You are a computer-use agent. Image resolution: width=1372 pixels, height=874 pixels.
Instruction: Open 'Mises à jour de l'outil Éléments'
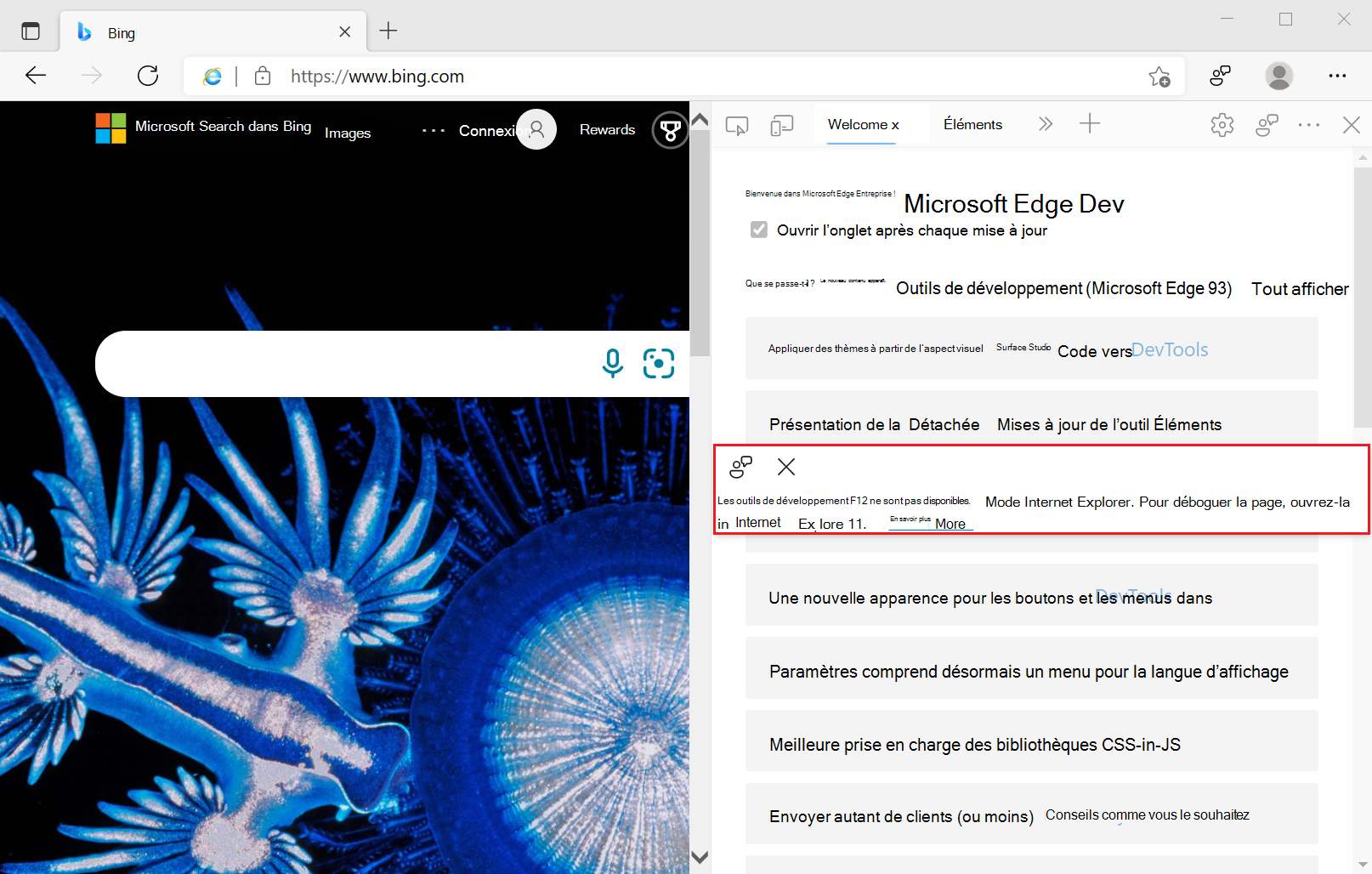1109,424
